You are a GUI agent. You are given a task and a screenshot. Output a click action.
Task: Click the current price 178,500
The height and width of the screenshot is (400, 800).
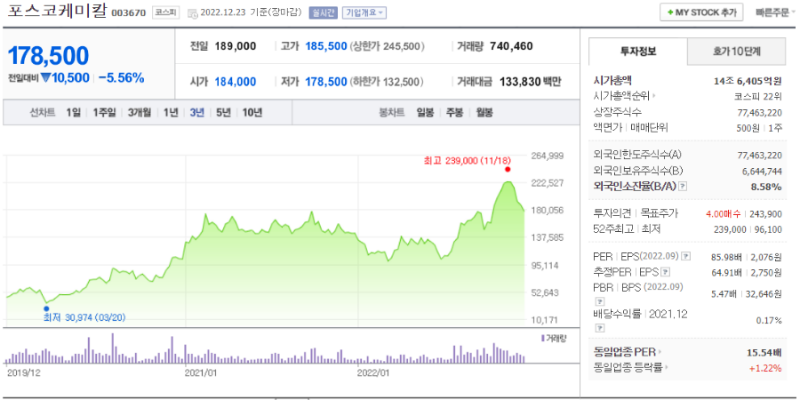point(48,56)
